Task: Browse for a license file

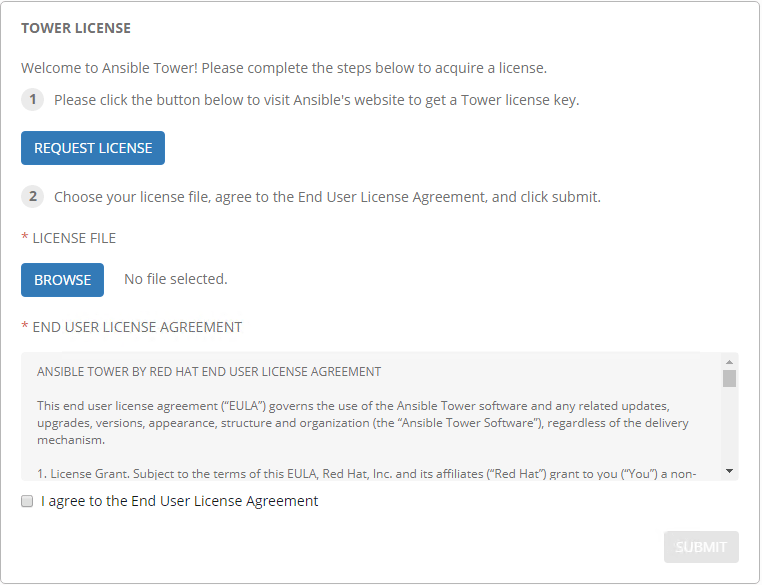Action: coord(62,280)
